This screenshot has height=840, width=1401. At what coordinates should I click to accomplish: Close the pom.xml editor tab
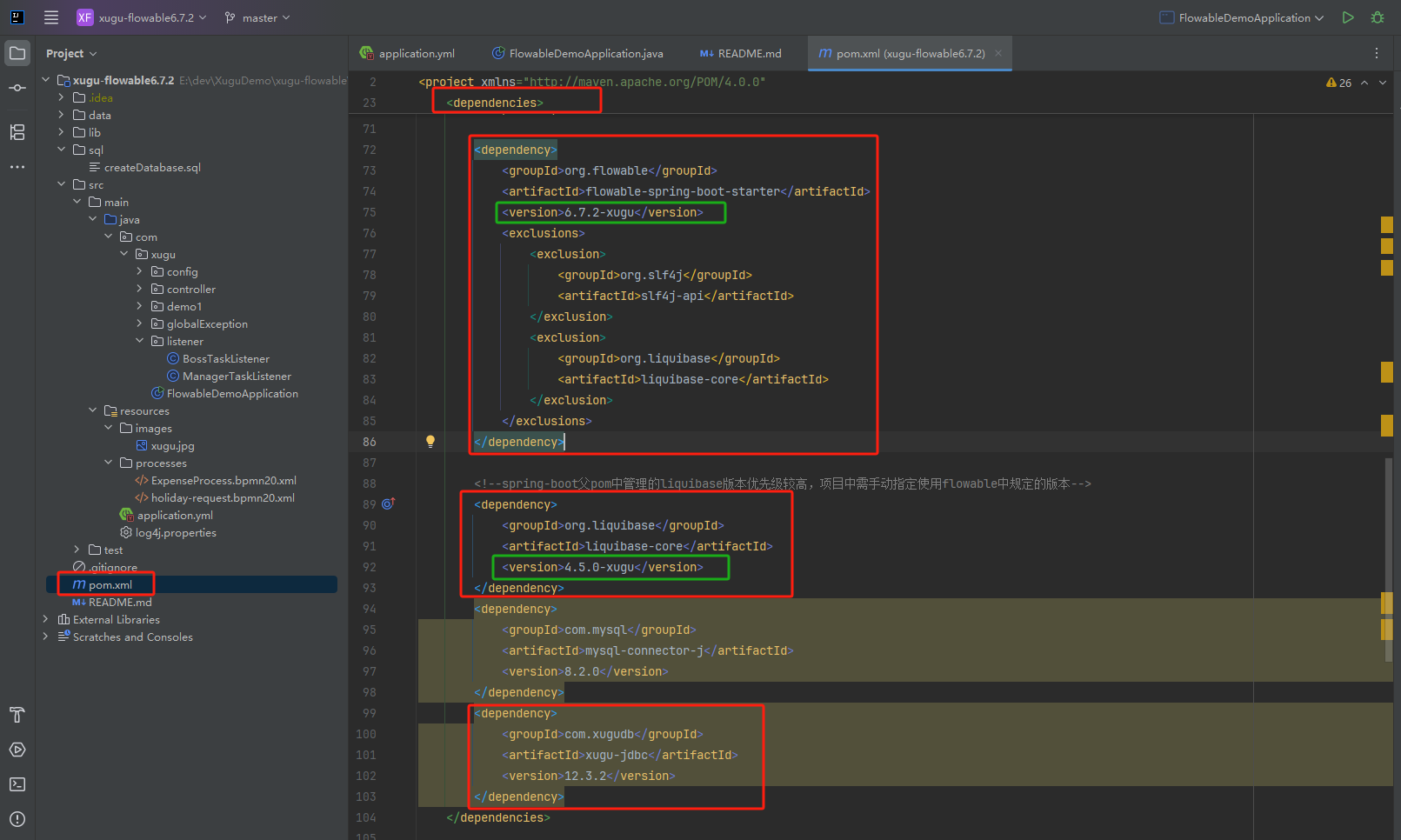998,53
